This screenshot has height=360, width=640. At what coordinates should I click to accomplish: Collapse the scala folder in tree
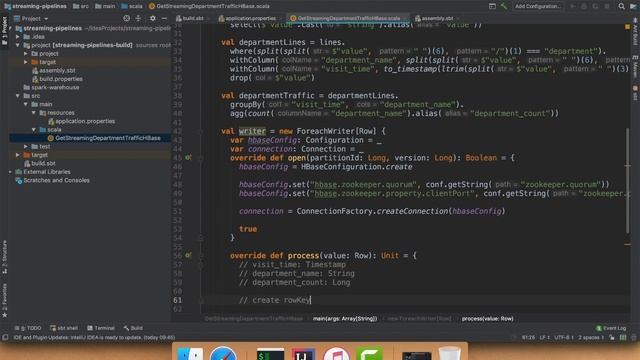pos(34,130)
